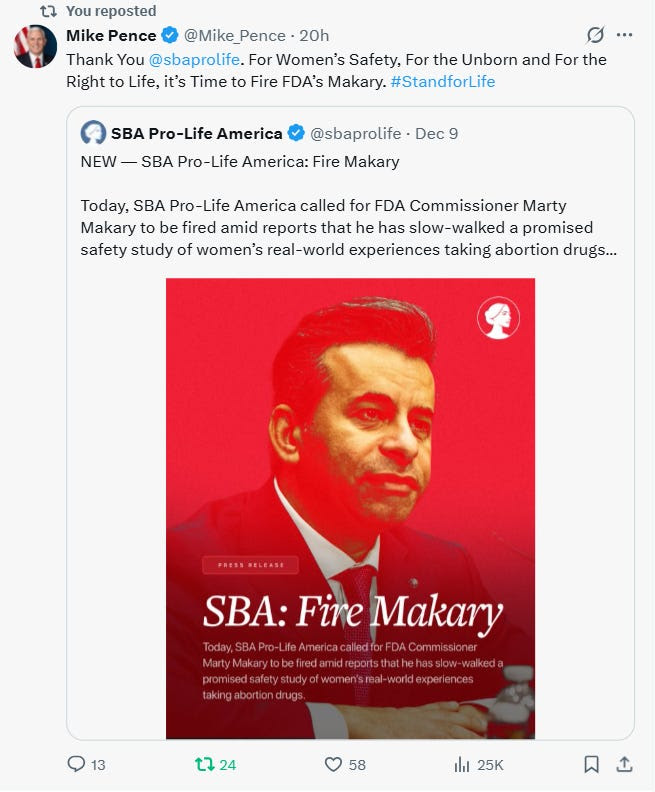This screenshot has height=792, width=655.
Task: Click the quoted post text about Makary
Action: pos(348,228)
